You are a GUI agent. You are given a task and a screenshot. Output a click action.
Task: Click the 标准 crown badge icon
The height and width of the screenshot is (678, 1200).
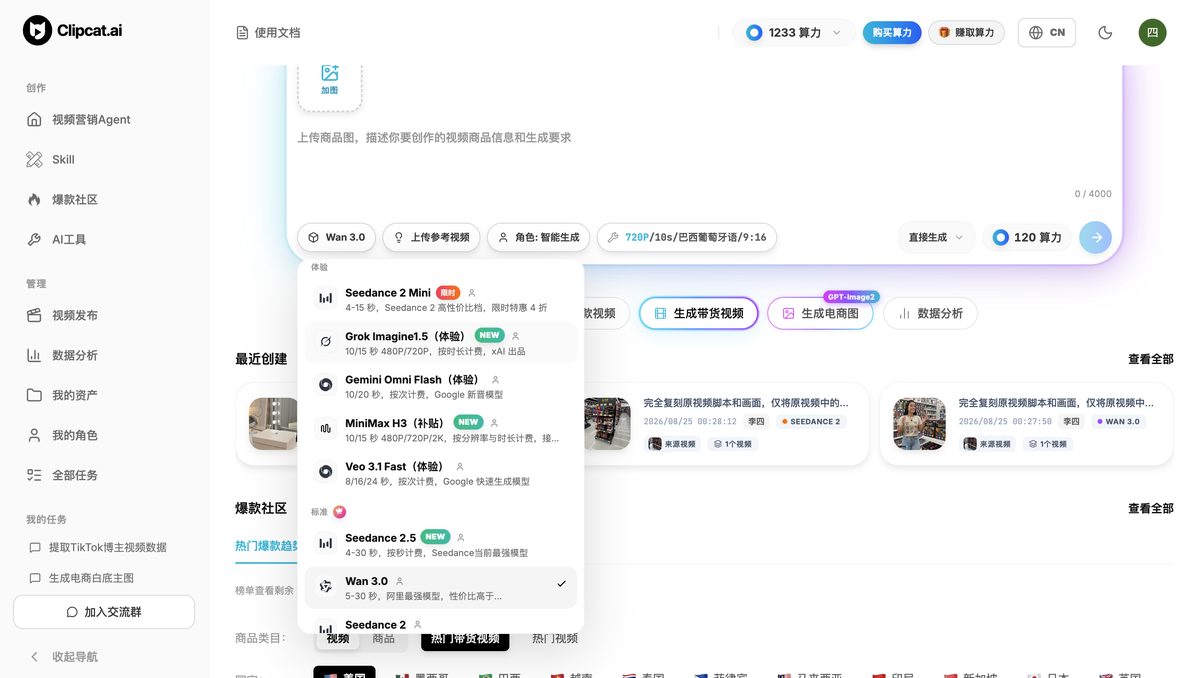pyautogui.click(x=340, y=512)
